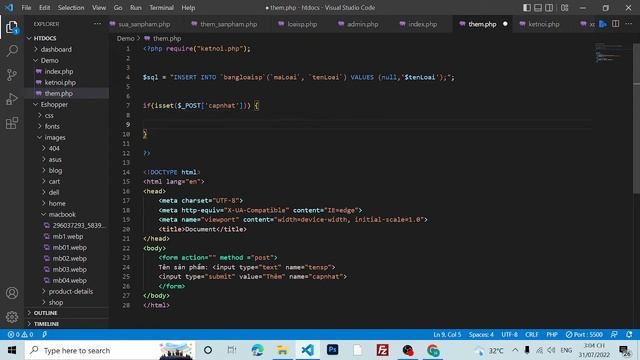The image size is (640, 360).
Task: Open the Run and Debug view
Action: 12,99
